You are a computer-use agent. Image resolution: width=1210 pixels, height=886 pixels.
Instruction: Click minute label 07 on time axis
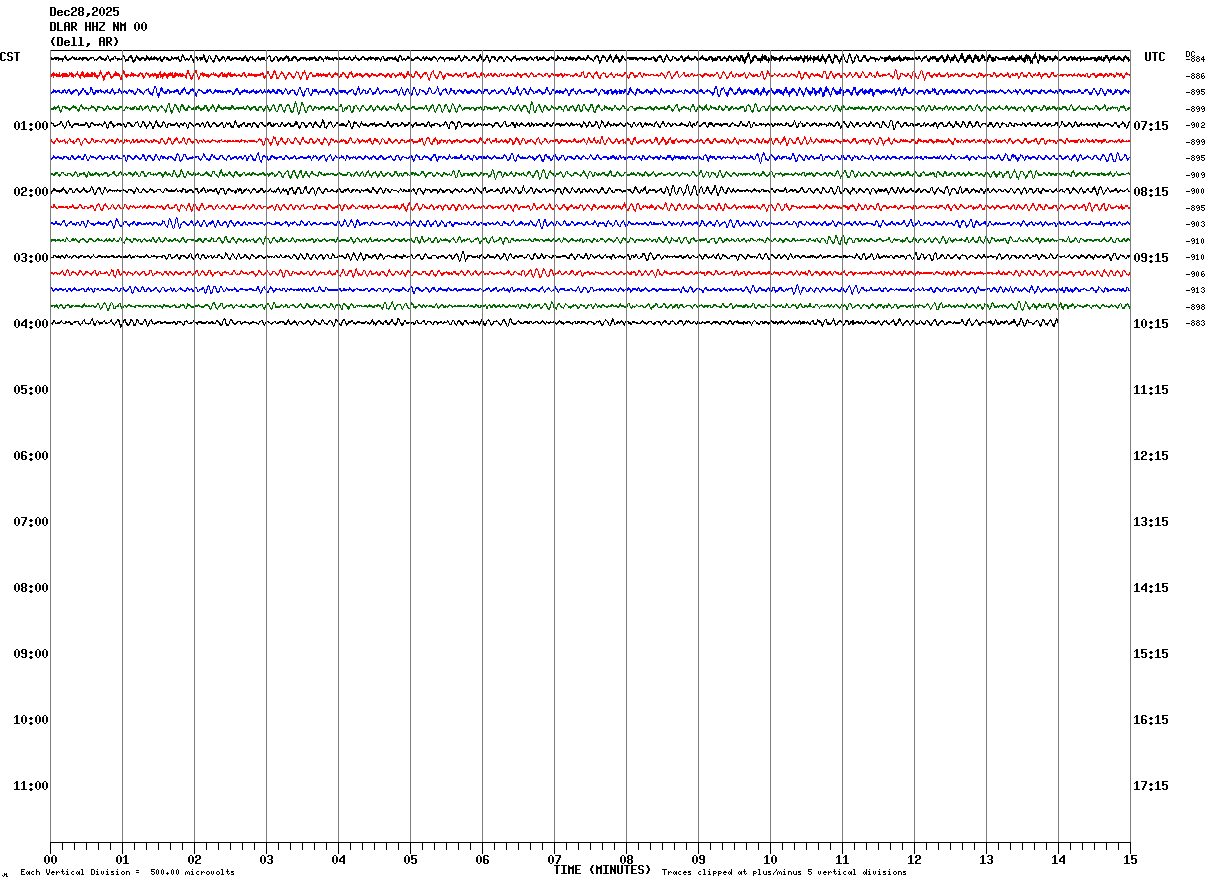coord(554,860)
